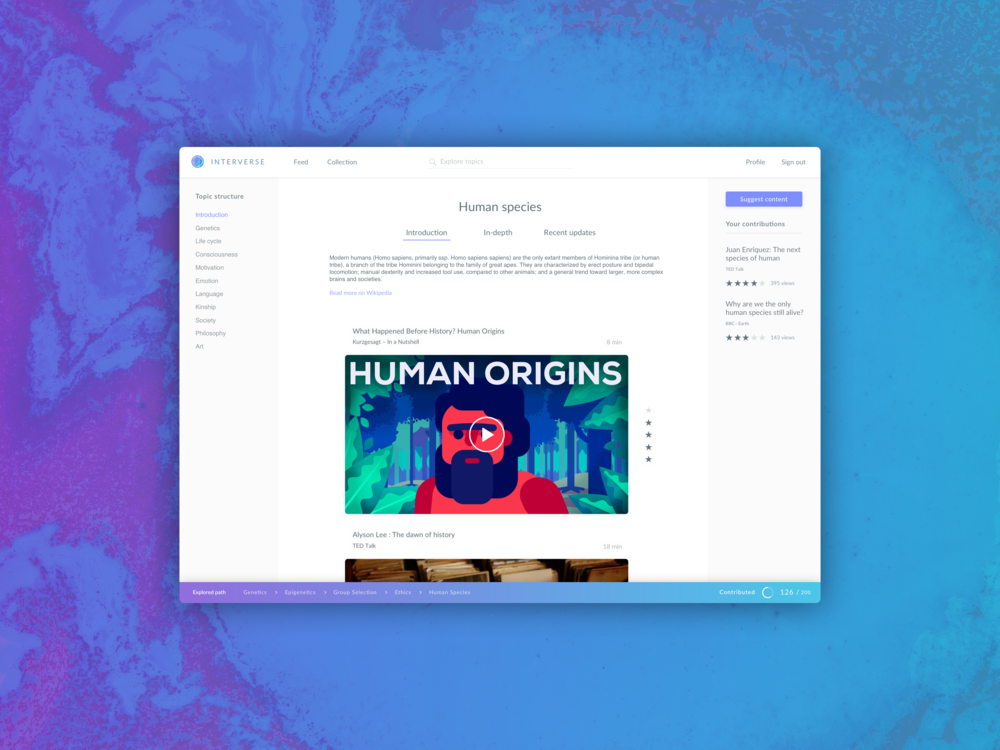Screen dimensions: 1000x750
Task: Select Society in the sidebar
Action: 205,320
